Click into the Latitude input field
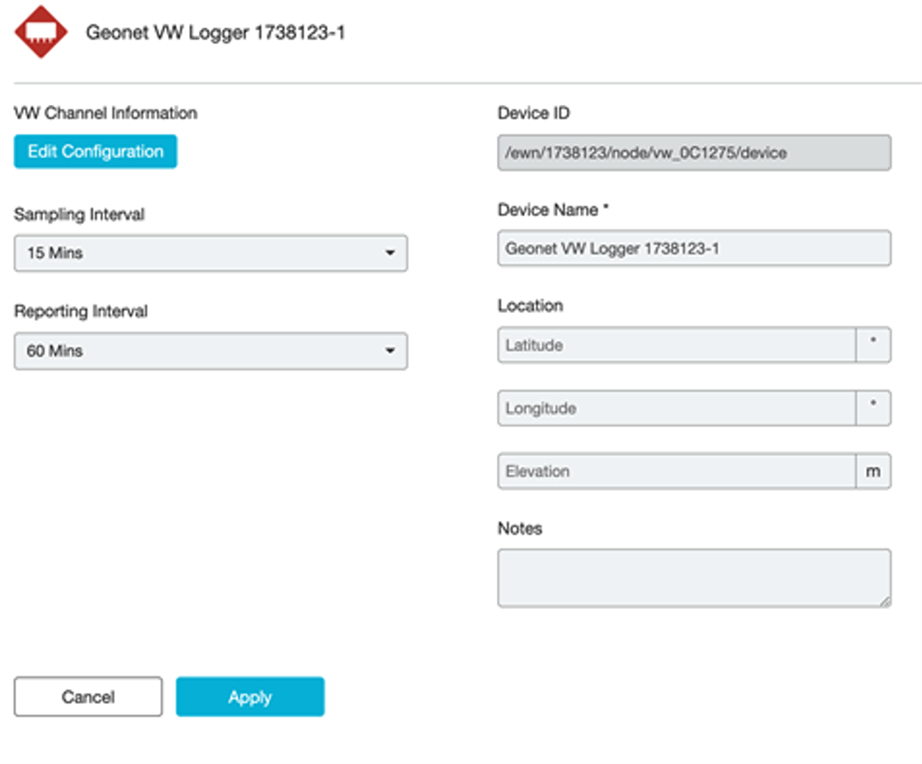The width and height of the screenshot is (922, 764). [676, 345]
